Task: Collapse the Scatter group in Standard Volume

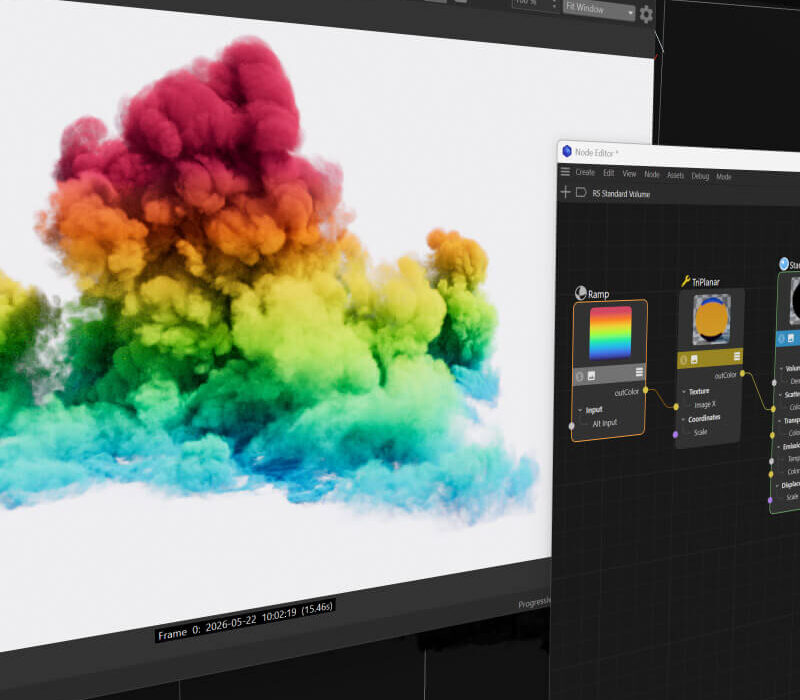Action: (780, 394)
